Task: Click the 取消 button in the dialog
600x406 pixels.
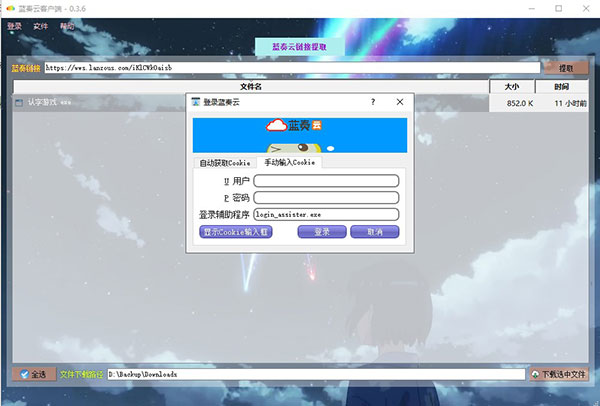Action: 374,232
